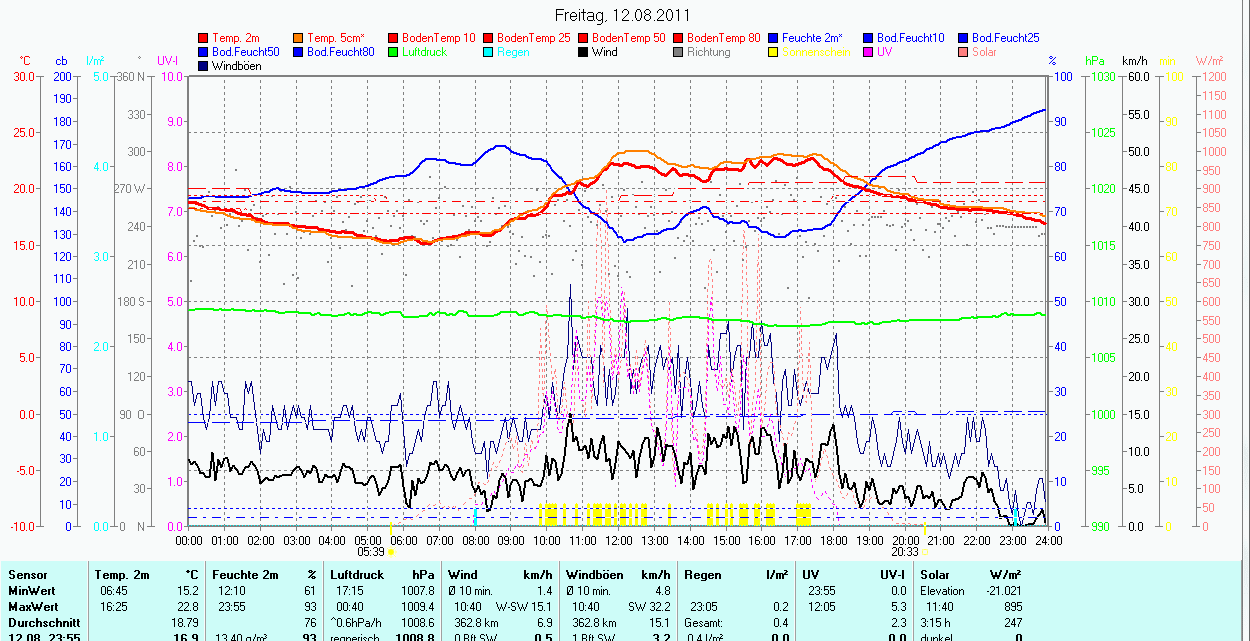The height and width of the screenshot is (641, 1250).
Task: Click the Temp. 2m table column header
Action: coord(122,575)
